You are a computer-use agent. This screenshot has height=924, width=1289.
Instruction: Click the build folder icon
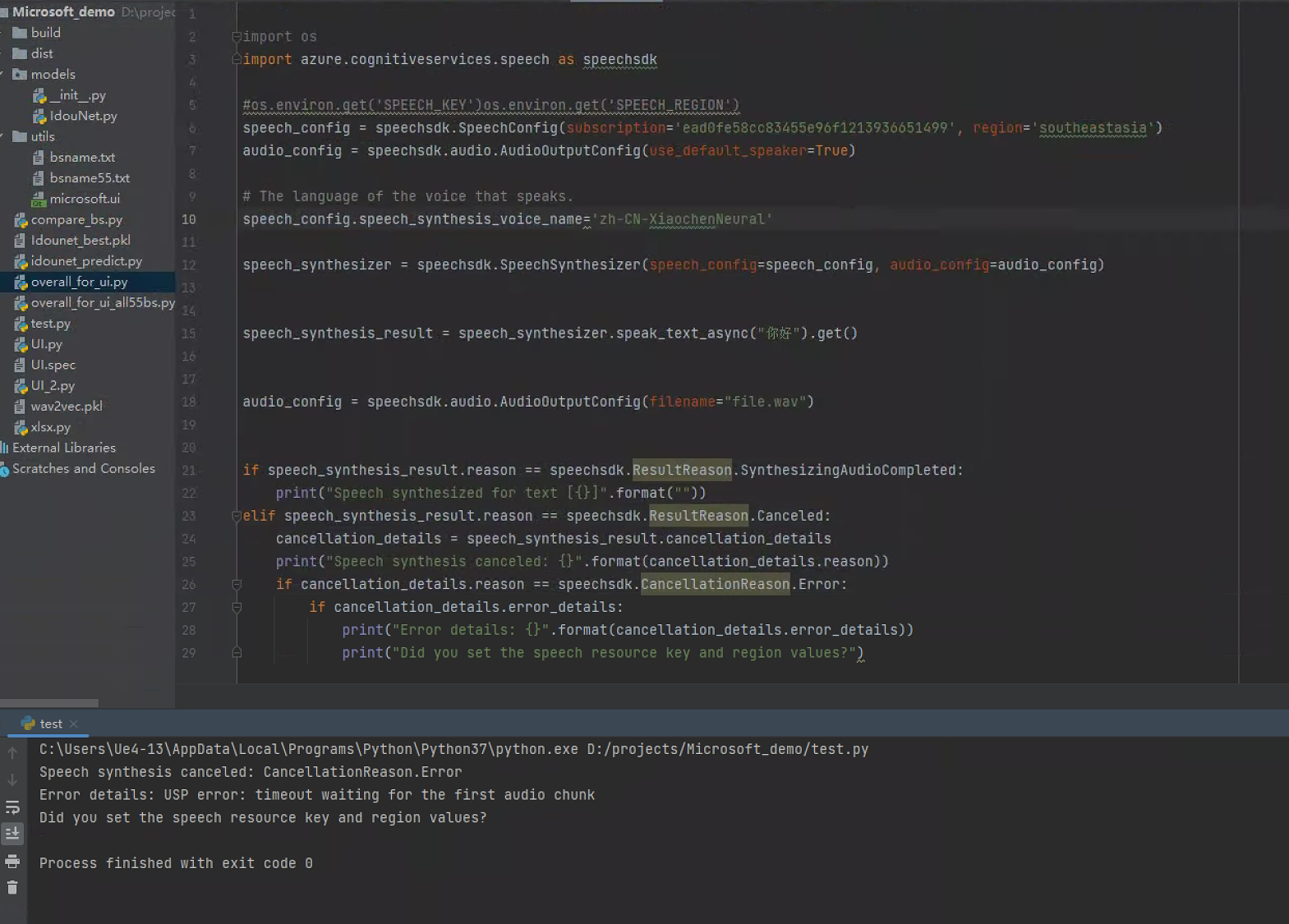point(20,33)
